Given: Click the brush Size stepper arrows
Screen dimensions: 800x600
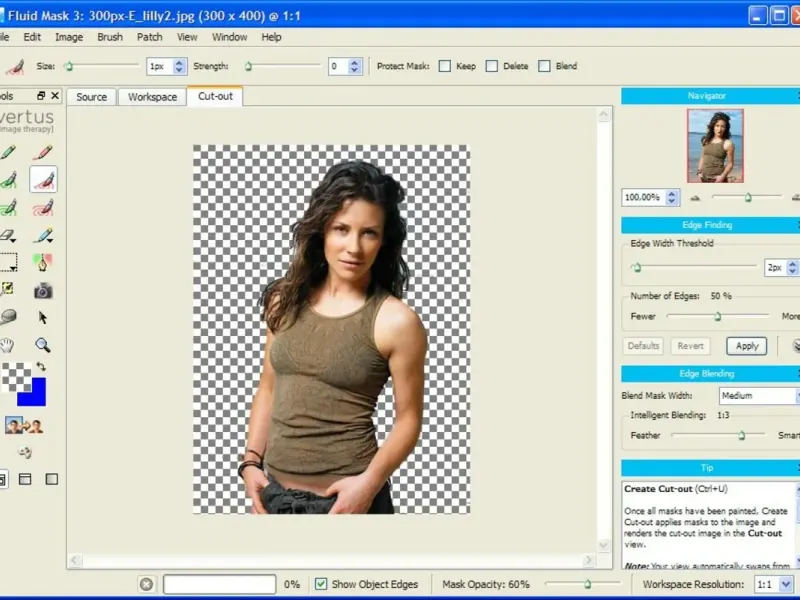Looking at the screenshot, I should coord(179,66).
